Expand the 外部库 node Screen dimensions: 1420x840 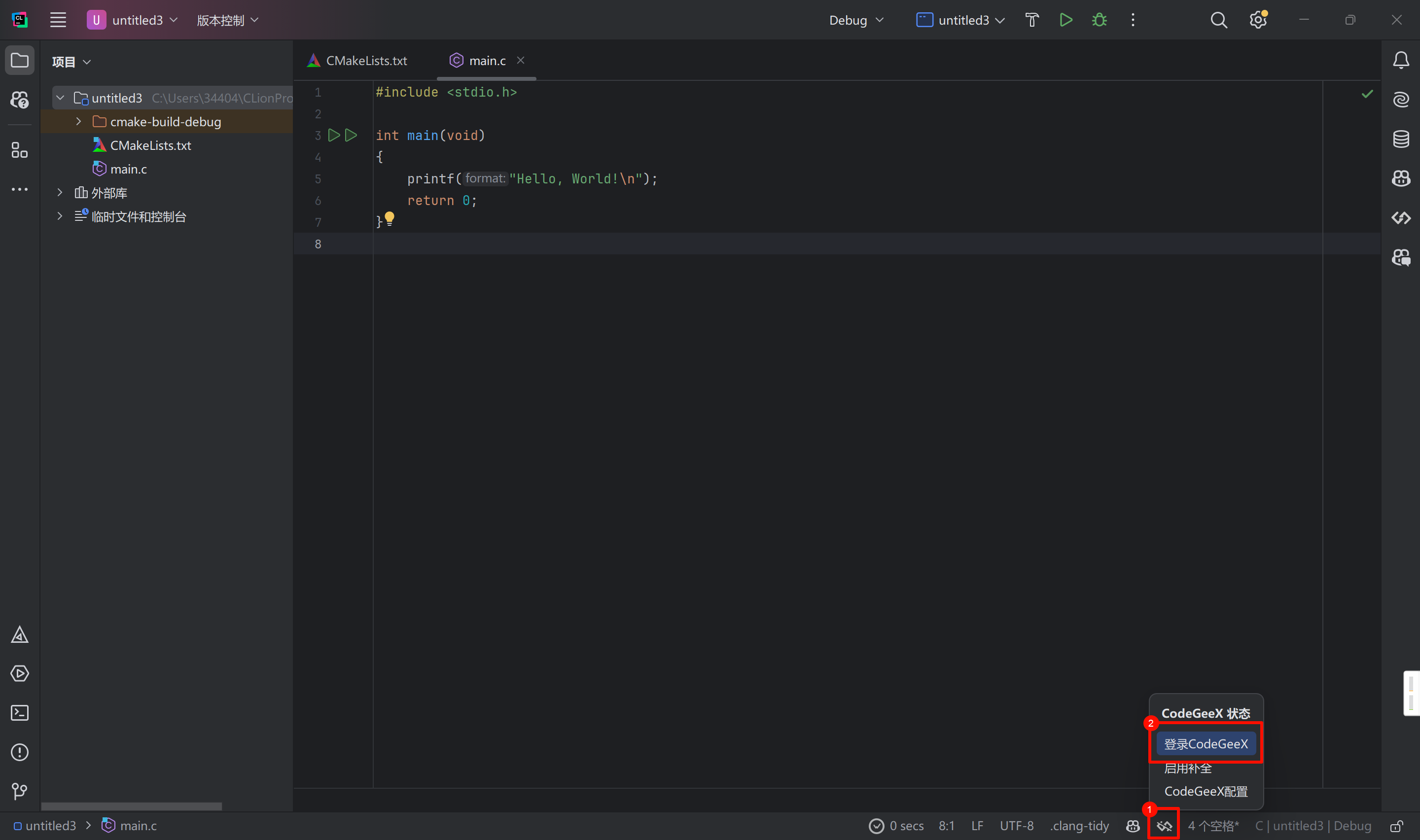coord(60,193)
